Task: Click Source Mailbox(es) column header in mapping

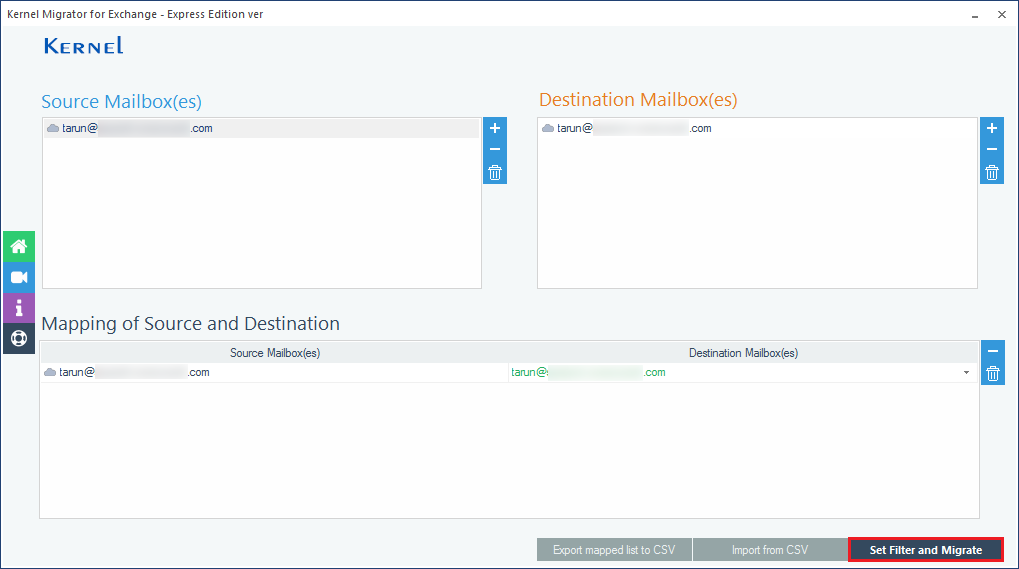Action: [274, 353]
